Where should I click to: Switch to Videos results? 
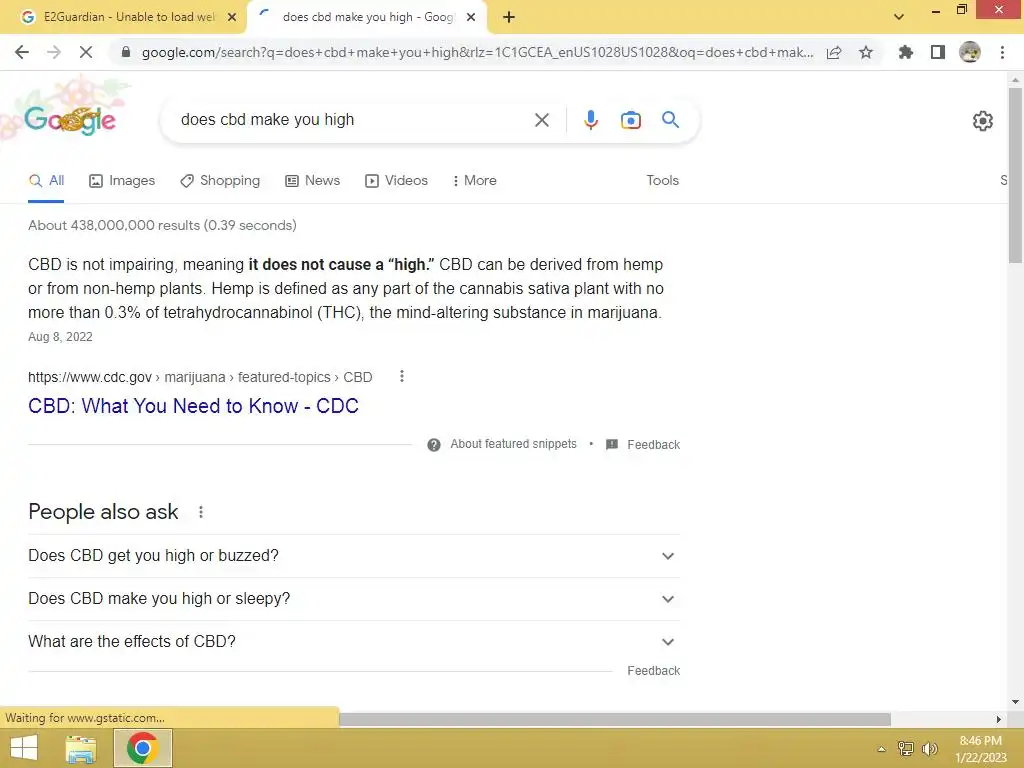click(x=396, y=181)
